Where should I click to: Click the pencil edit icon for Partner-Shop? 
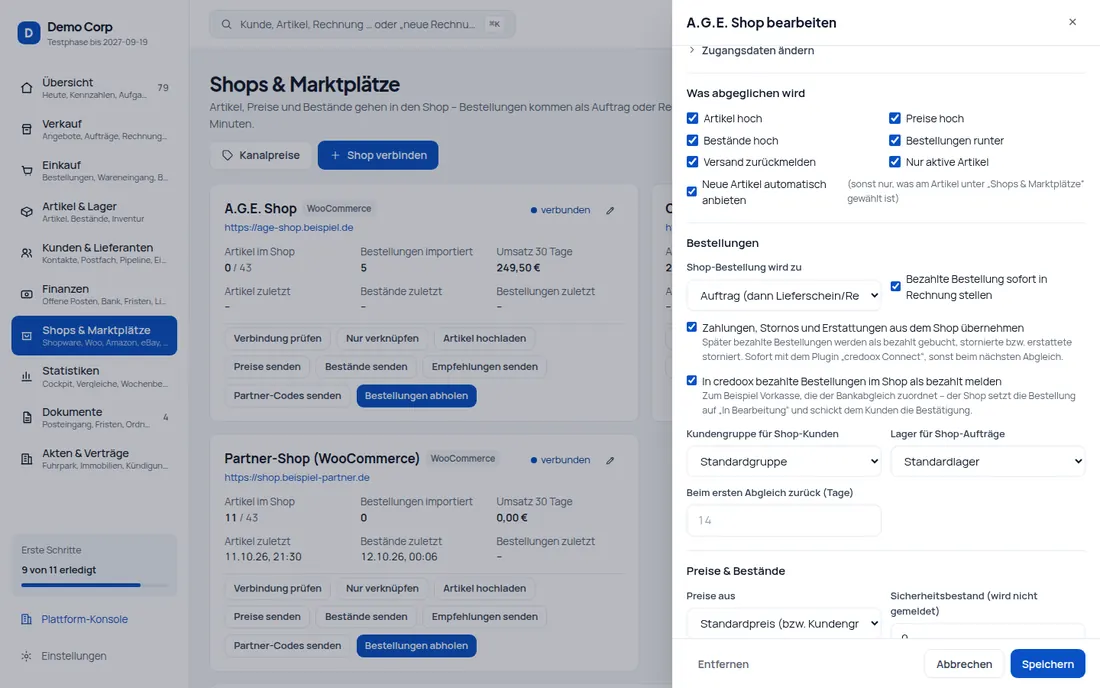[610, 461]
